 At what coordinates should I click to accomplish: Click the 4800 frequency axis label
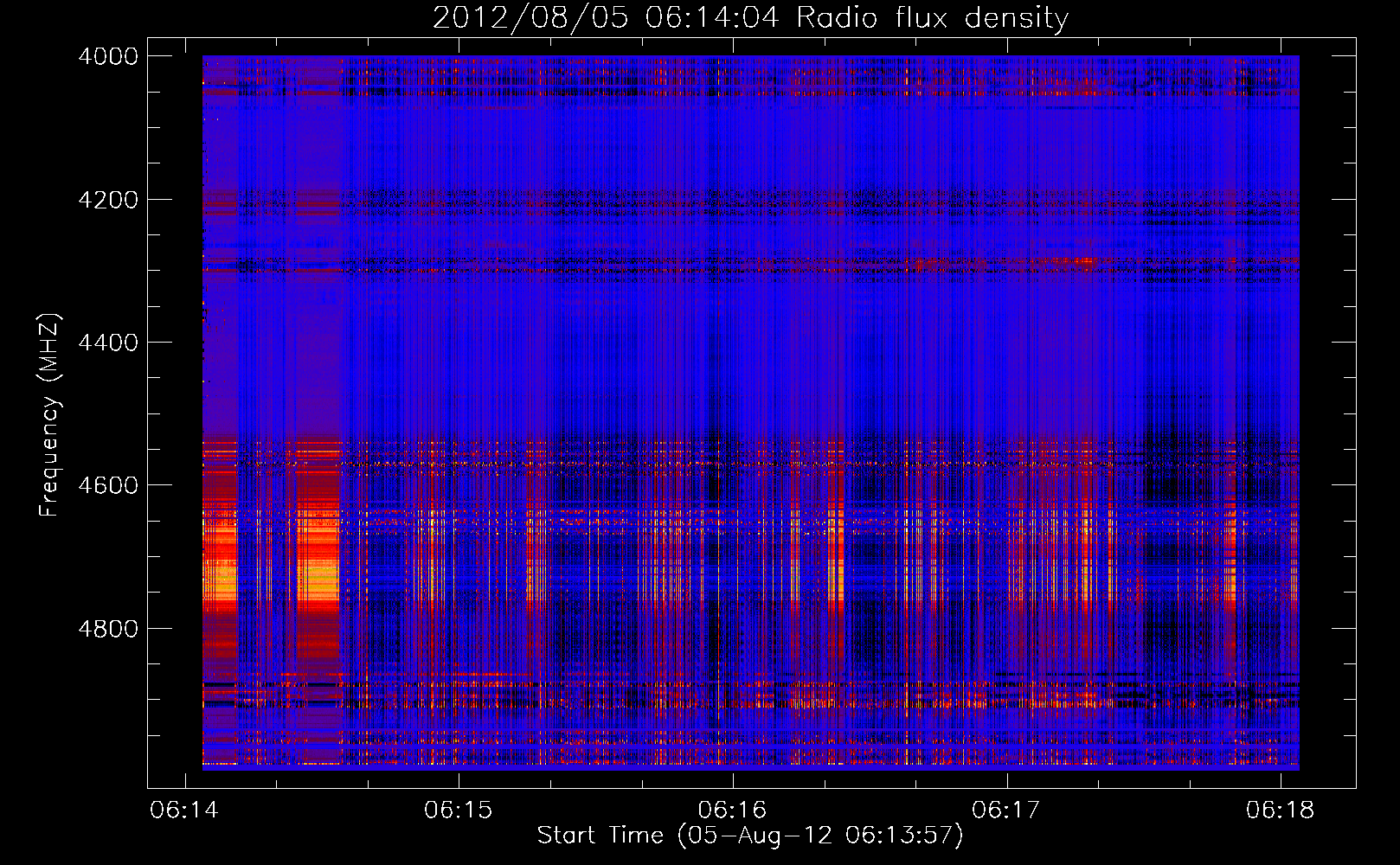click(x=108, y=629)
